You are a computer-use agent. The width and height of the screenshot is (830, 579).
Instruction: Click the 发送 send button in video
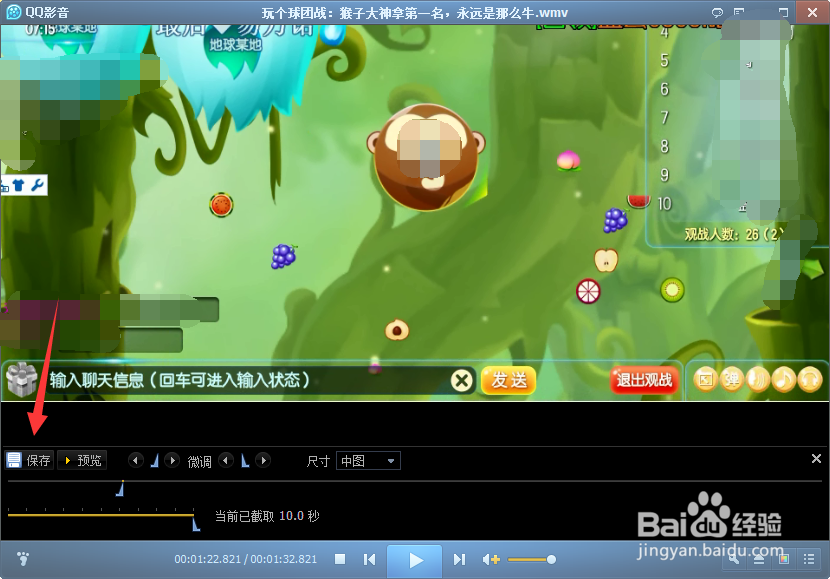508,380
